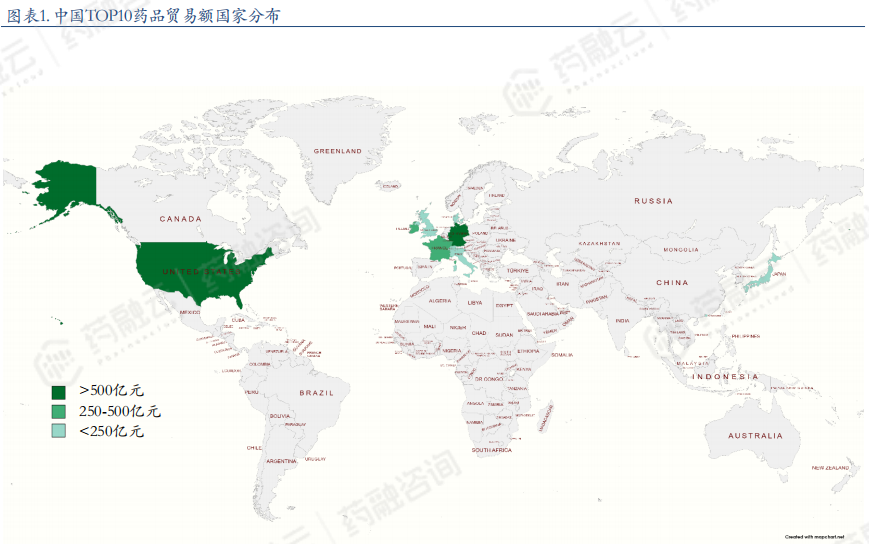This screenshot has width=869, height=544.
Task: Click the light green <250亿元 legend swatch
Action: coord(58,431)
